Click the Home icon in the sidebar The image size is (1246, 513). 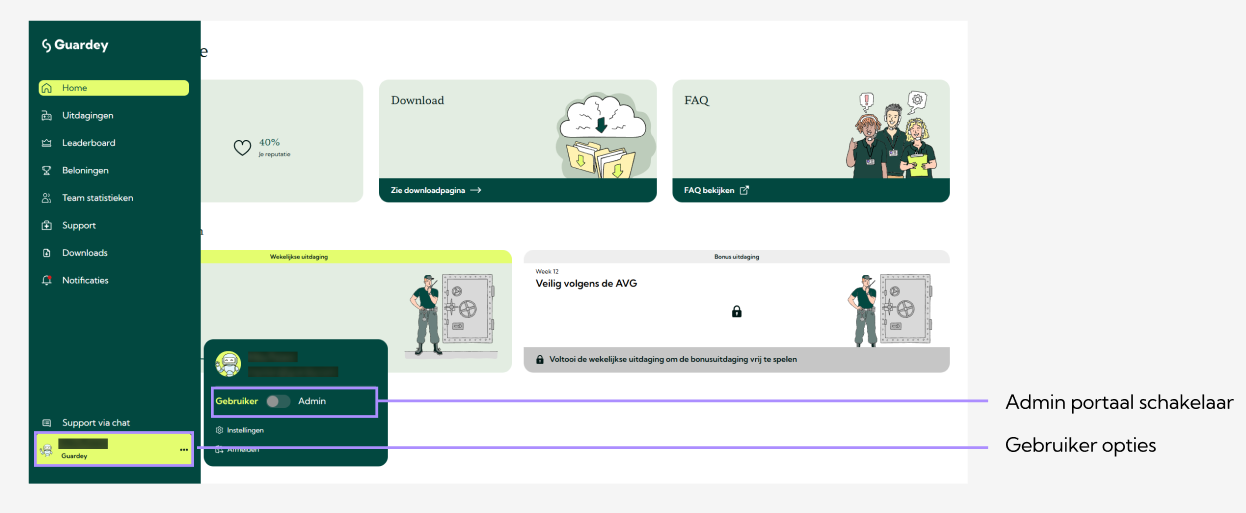click(47, 88)
